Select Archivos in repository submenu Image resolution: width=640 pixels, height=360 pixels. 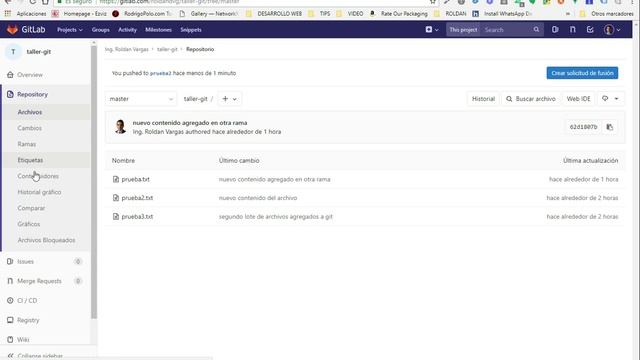30,112
